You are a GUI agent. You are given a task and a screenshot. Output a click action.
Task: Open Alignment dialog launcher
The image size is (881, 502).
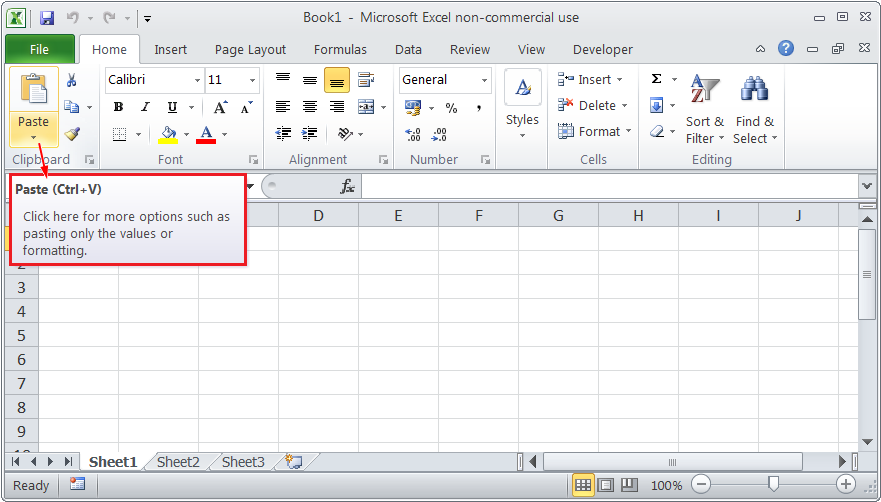click(x=384, y=160)
